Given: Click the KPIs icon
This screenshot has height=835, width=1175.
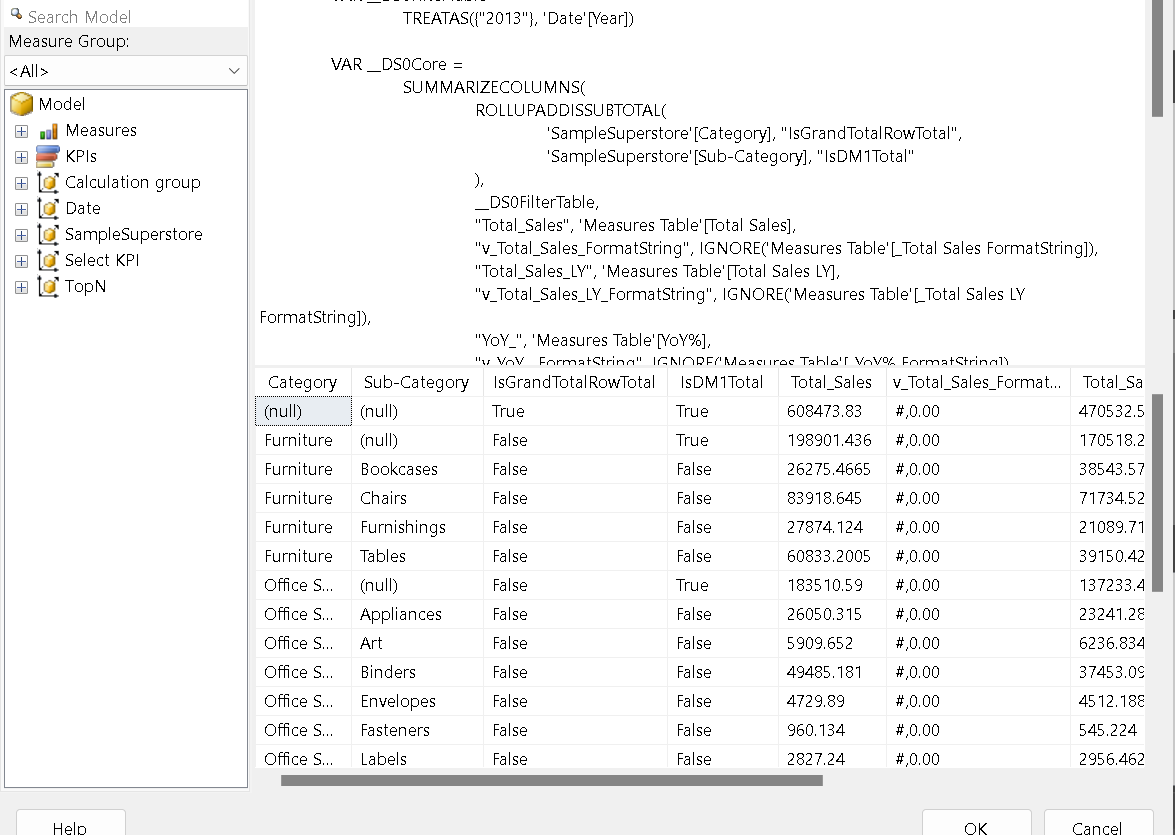Looking at the screenshot, I should point(48,156).
